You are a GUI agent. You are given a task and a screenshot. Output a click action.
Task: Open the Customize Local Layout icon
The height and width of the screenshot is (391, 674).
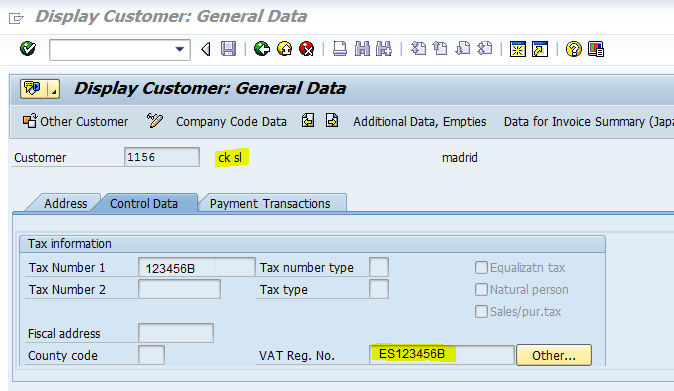(596, 49)
